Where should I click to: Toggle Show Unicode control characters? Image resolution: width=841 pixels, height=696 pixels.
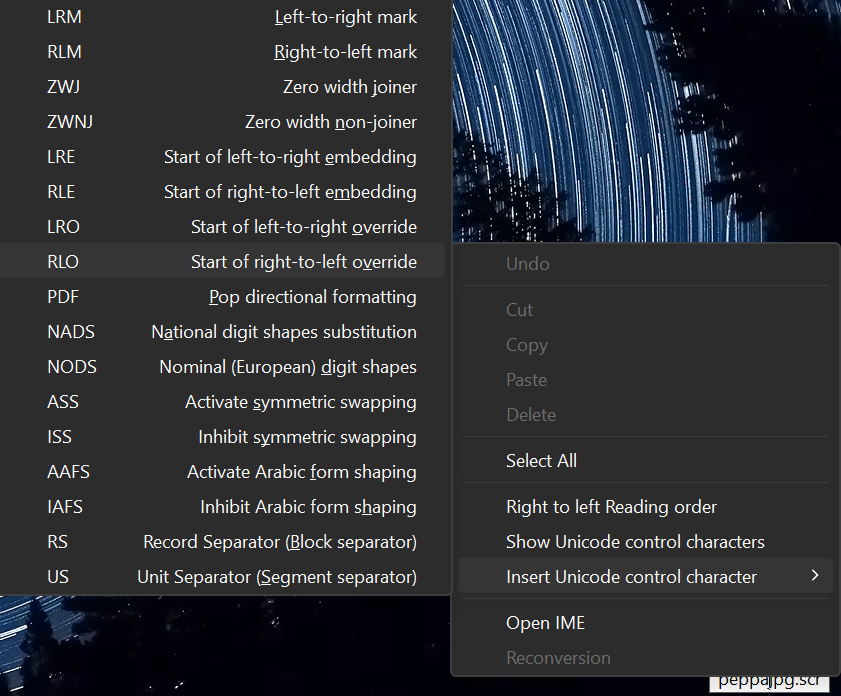pos(635,542)
